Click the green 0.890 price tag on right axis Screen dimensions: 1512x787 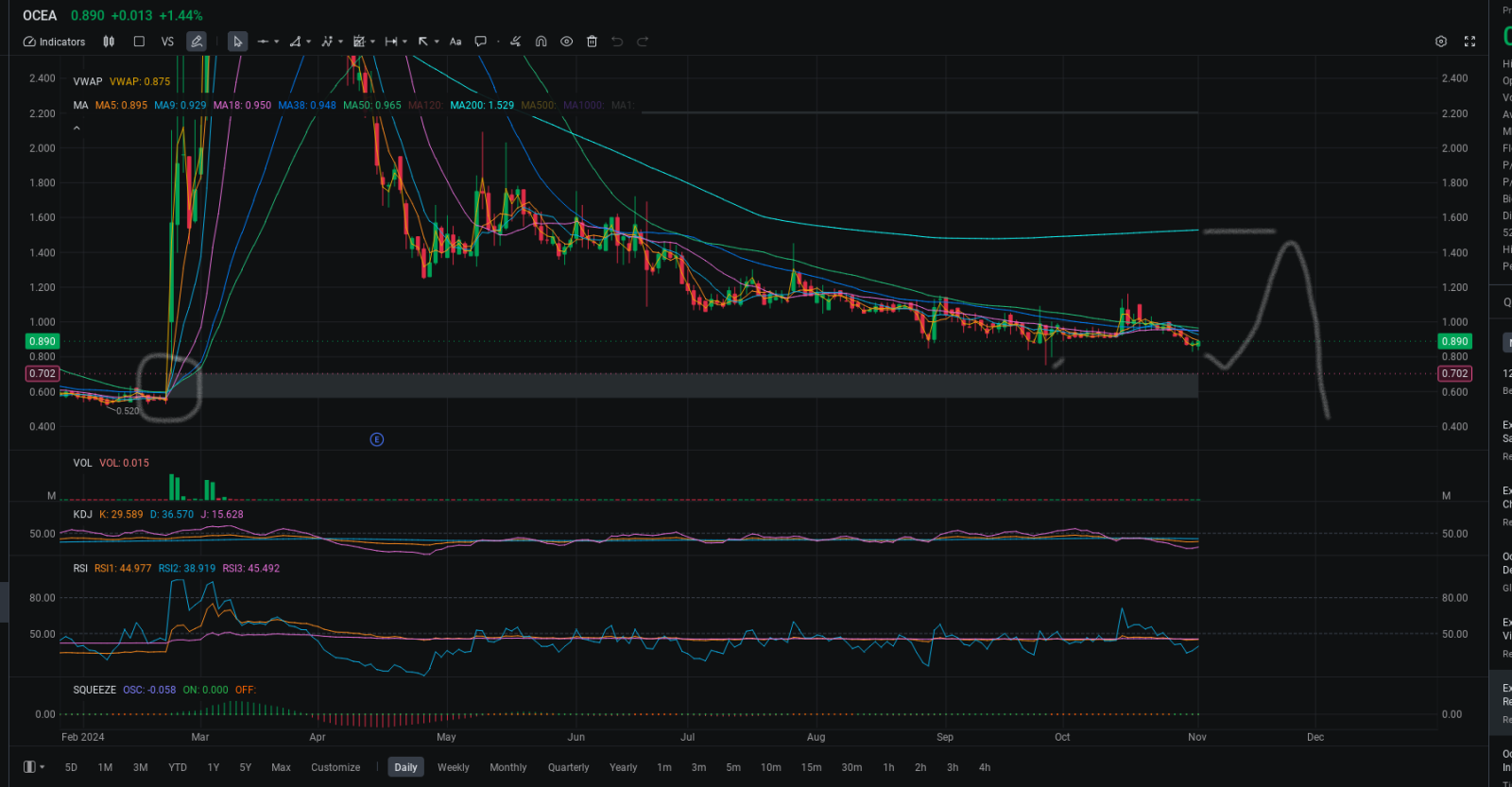point(1454,341)
